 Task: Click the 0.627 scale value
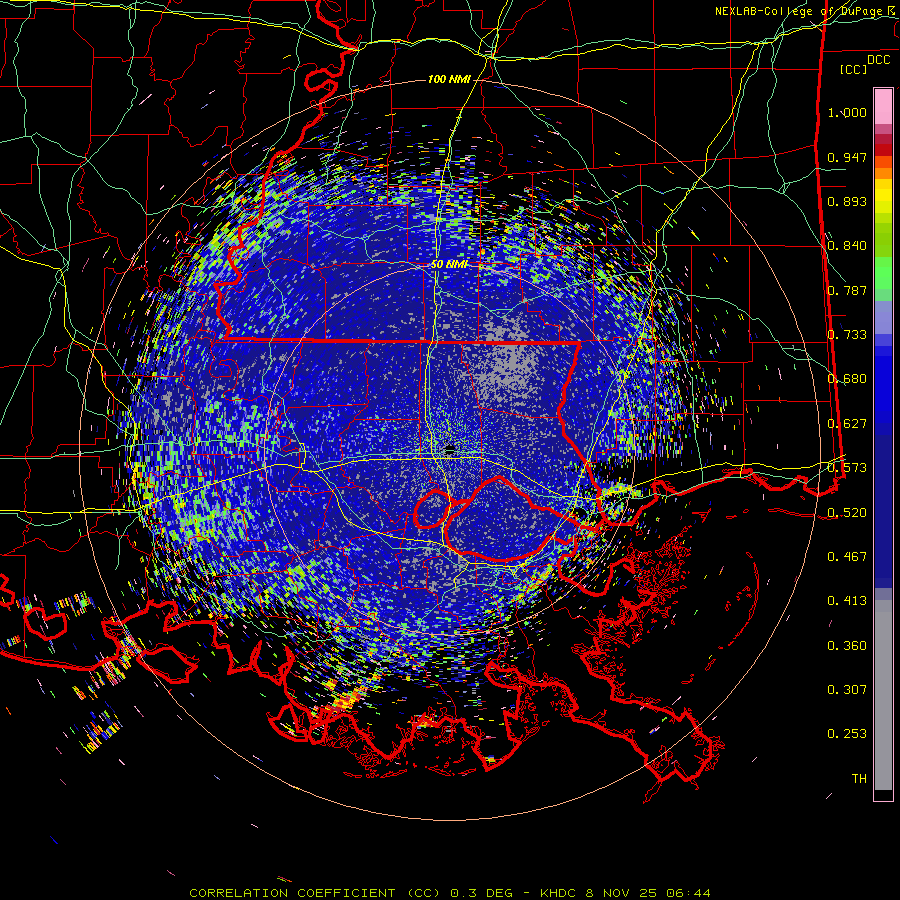coord(847,424)
